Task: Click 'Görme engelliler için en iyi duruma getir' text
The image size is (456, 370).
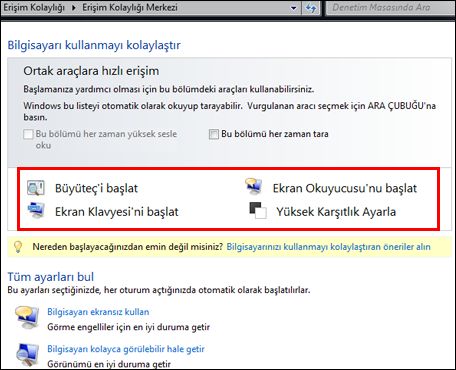Action: click(128, 327)
